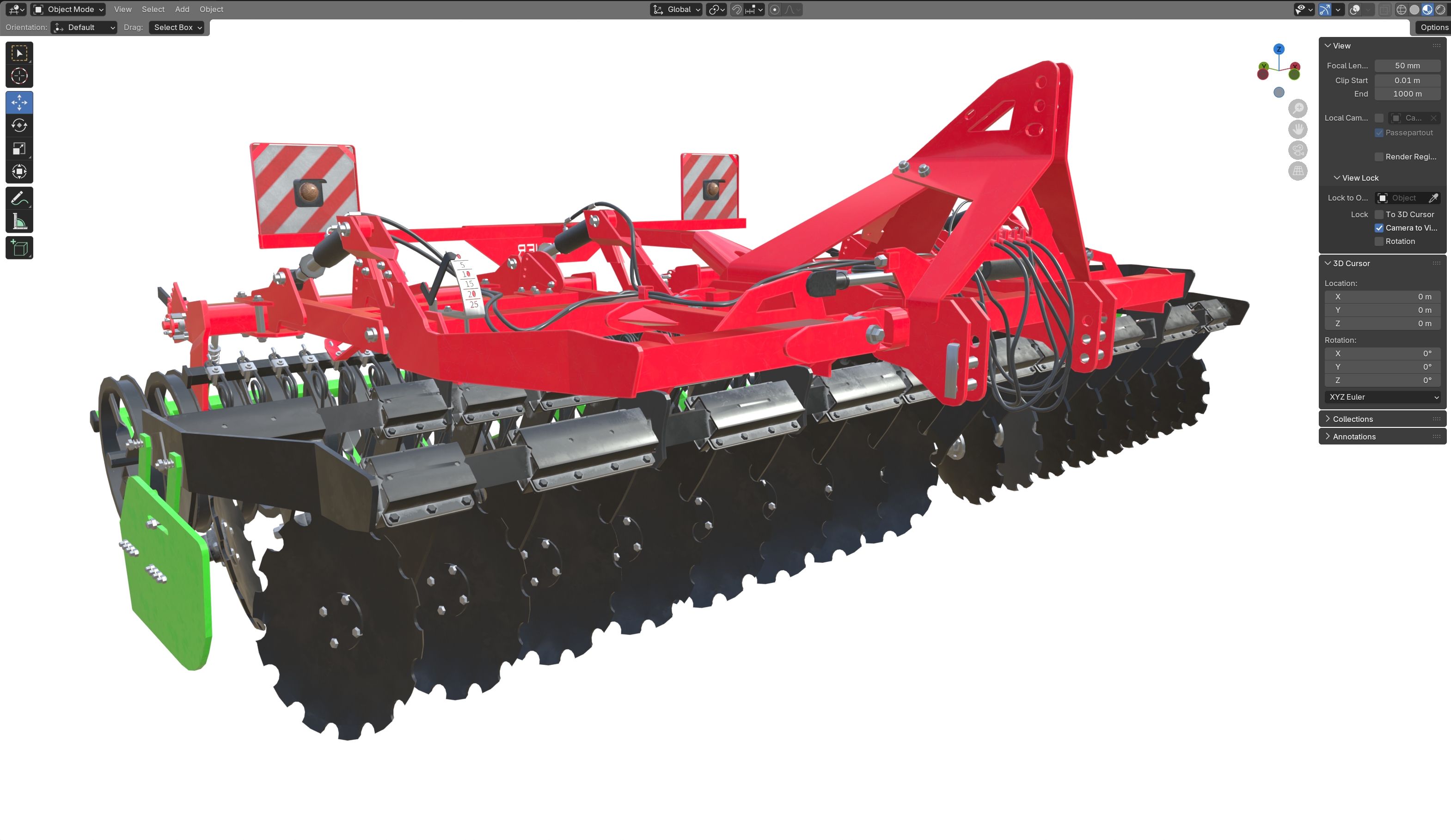Click the Options button
The image size is (1451, 840).
(1433, 27)
